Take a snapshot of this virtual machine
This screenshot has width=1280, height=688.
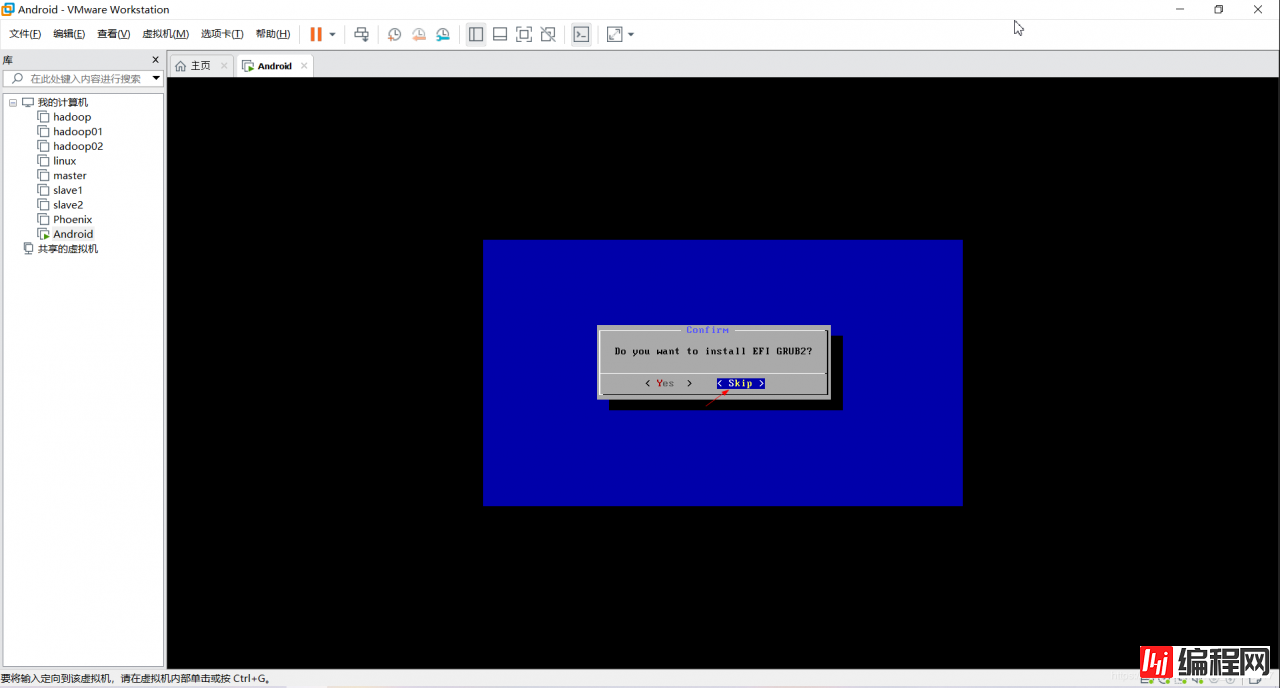pyautogui.click(x=395, y=34)
